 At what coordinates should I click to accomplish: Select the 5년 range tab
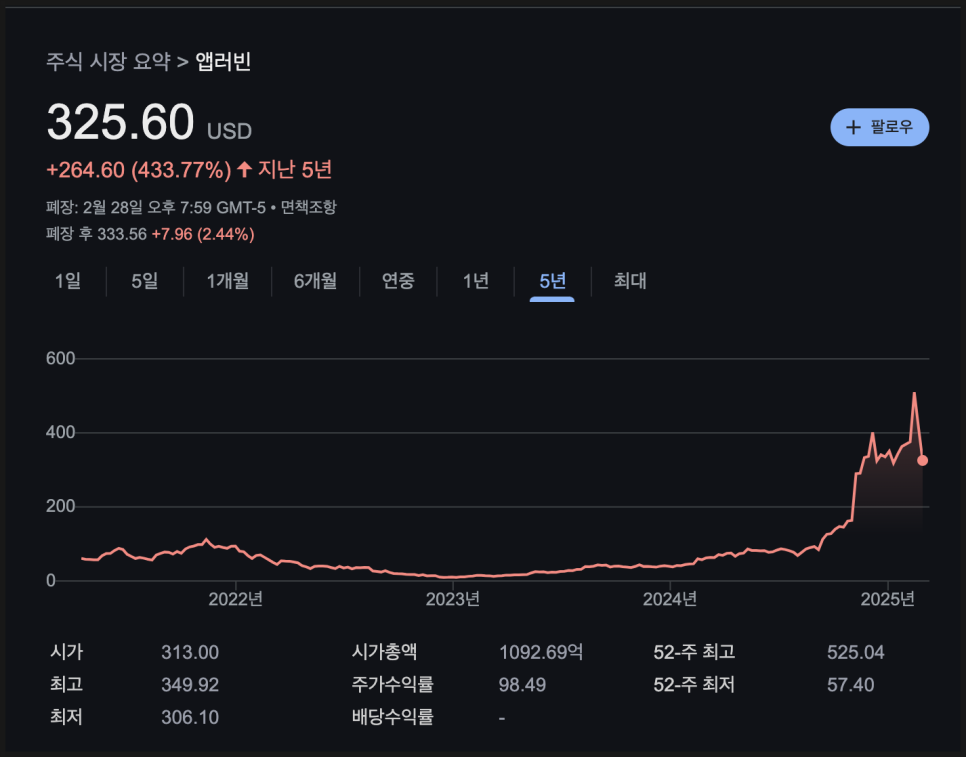552,281
